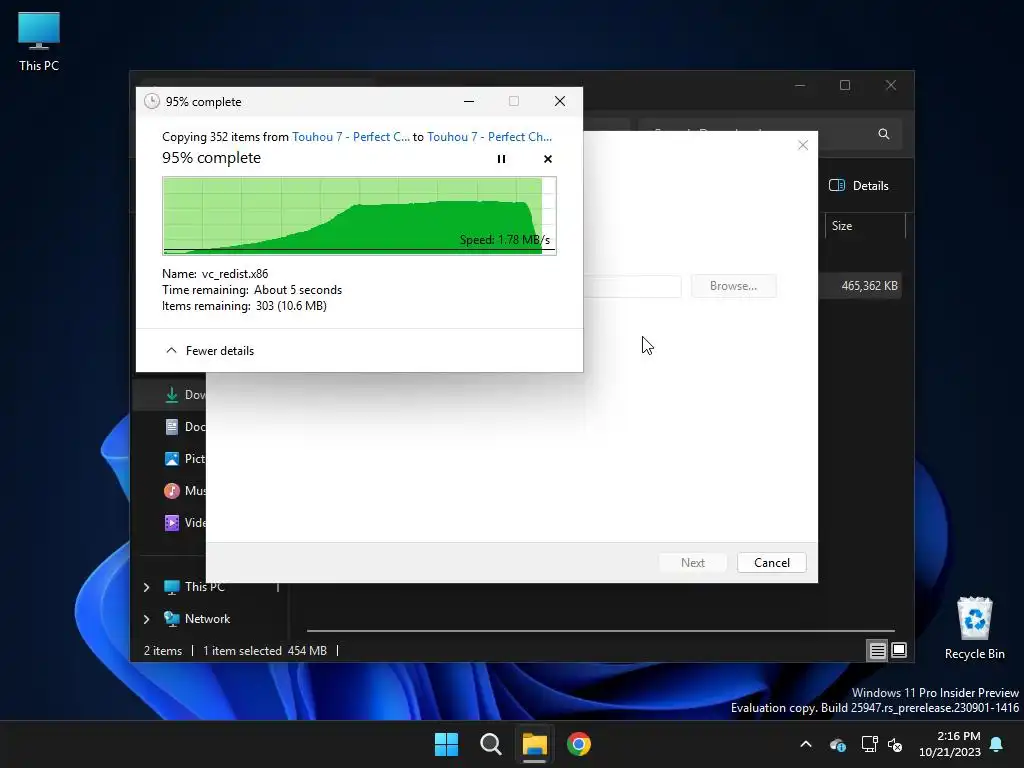The height and width of the screenshot is (768, 1024).
Task: Click Cancel in the extract wizard
Action: click(x=771, y=563)
